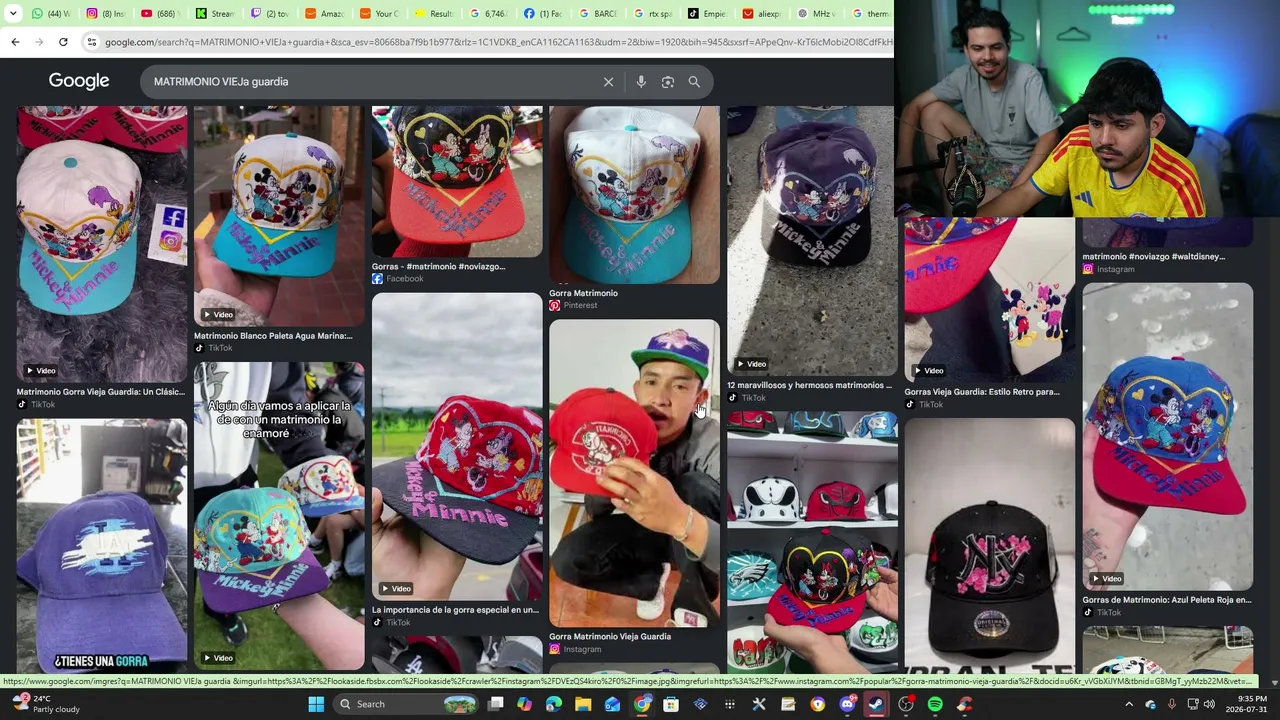Select the Chrome address bar URL
The width and height of the screenshot is (1280, 720).
pyautogui.click(x=498, y=42)
